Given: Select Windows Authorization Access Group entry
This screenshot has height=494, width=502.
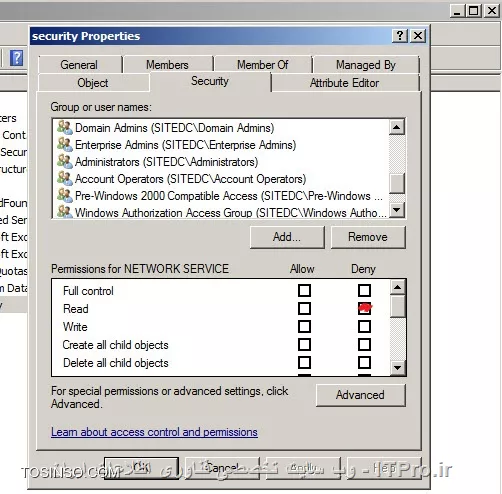Looking at the screenshot, I should tap(222, 212).
